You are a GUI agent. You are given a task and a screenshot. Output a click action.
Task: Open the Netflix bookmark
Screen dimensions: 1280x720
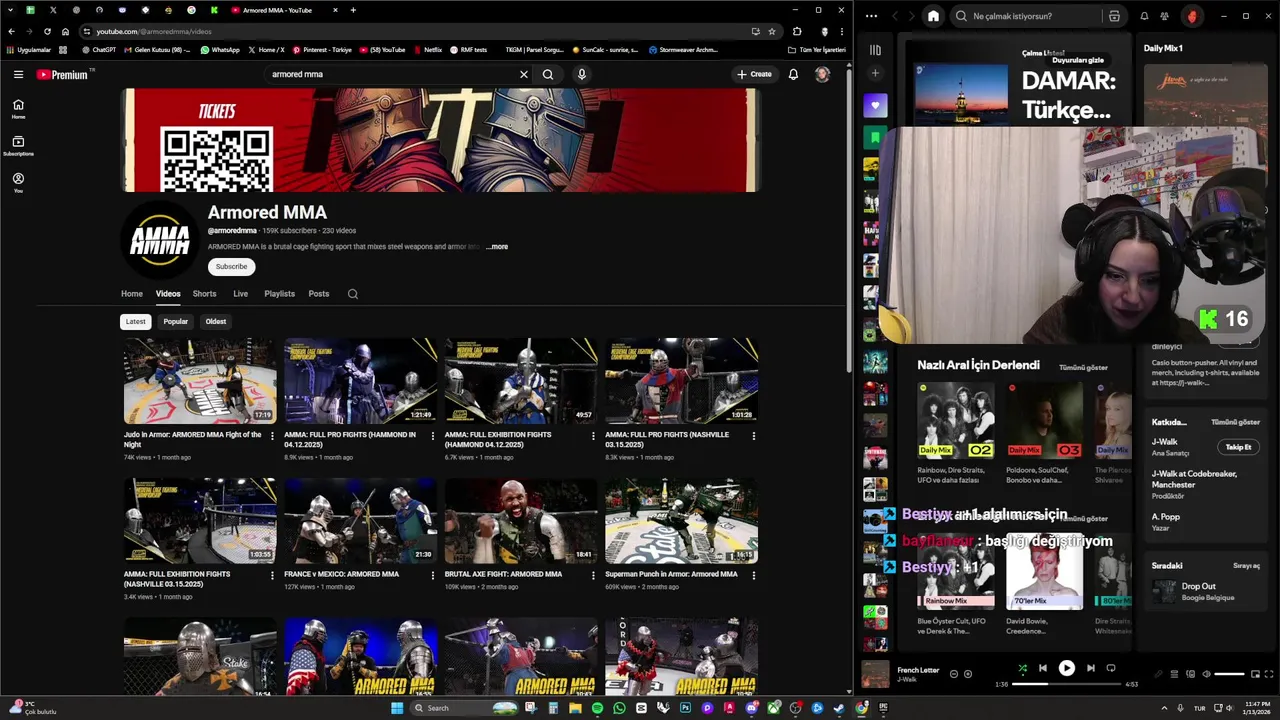tap(427, 49)
